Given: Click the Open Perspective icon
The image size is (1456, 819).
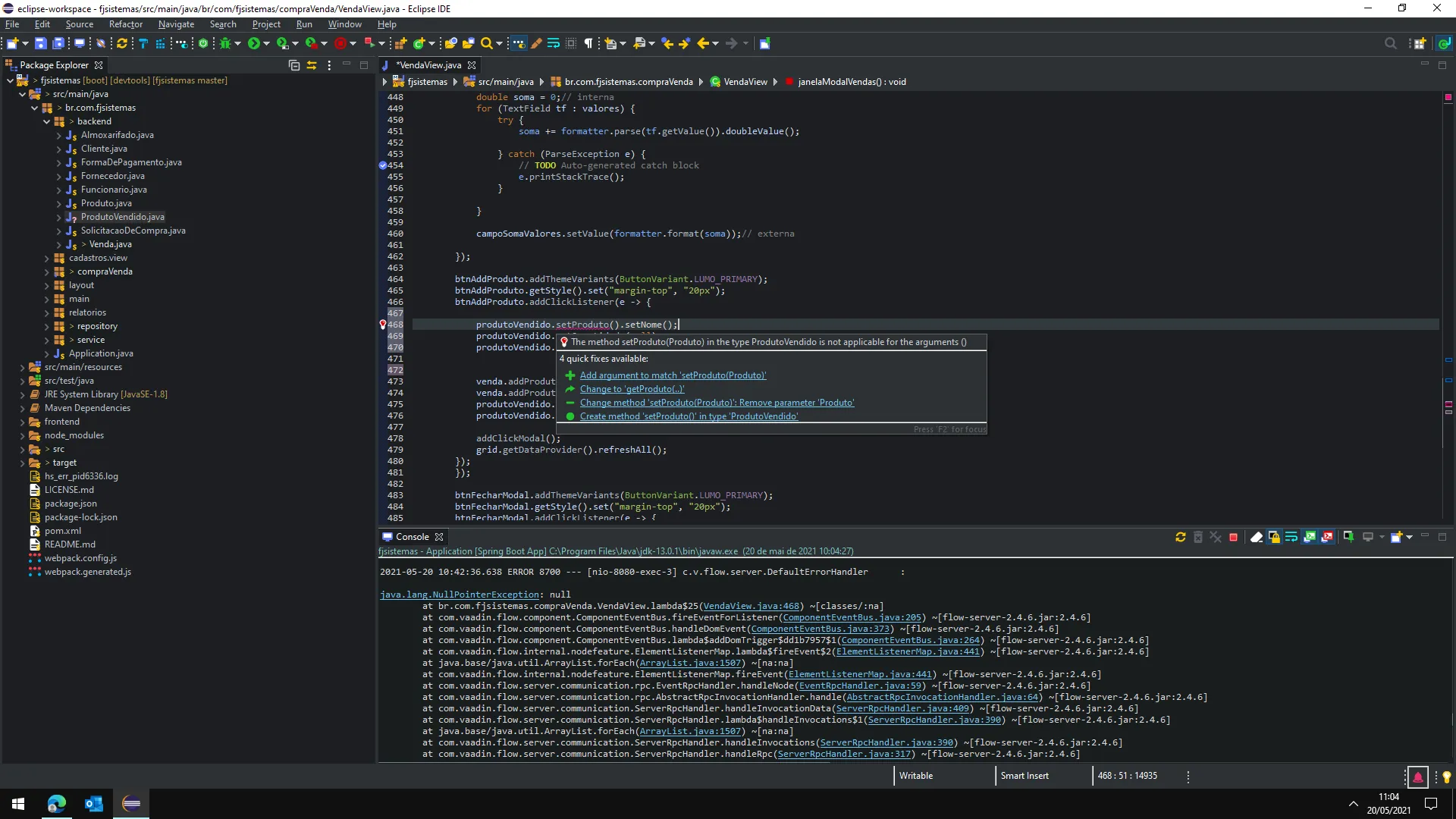Looking at the screenshot, I should coord(1420,43).
